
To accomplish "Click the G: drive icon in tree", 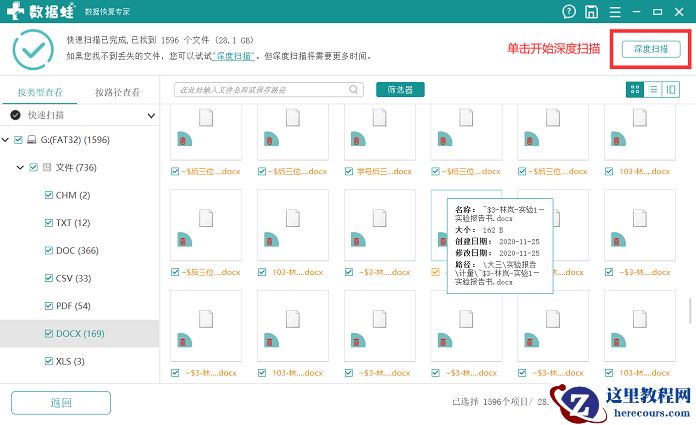I will pyautogui.click(x=32, y=140).
